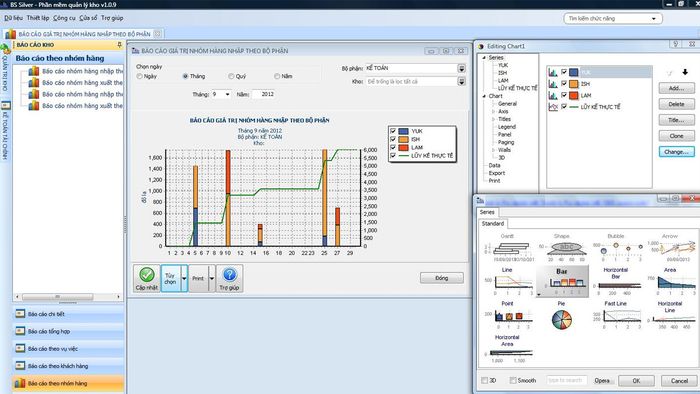This screenshot has width=700, height=394.
Task: Click the Clone button
Action: tap(676, 136)
